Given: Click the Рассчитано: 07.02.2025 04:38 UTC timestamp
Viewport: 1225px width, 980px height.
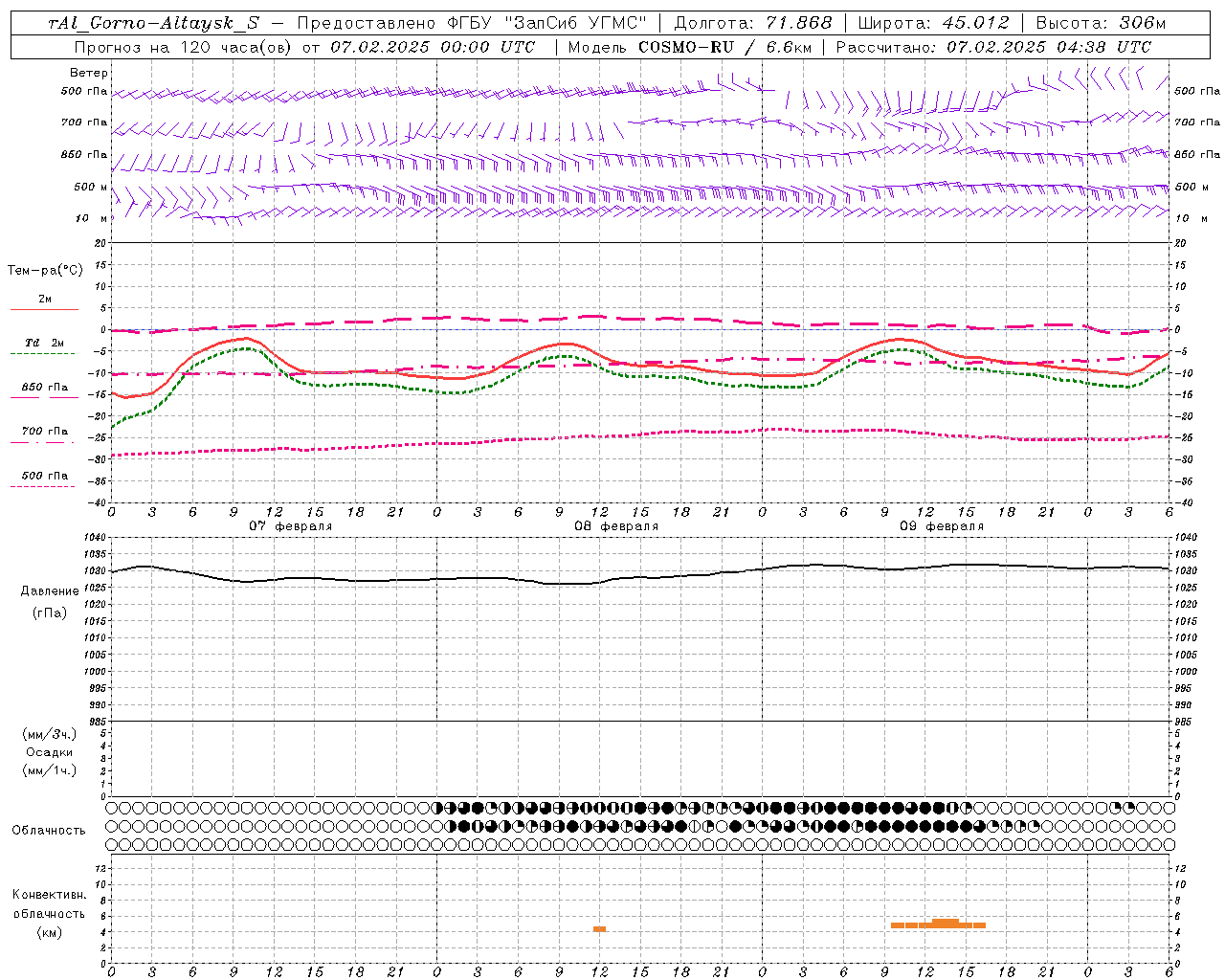Looking at the screenshot, I should [x=993, y=47].
